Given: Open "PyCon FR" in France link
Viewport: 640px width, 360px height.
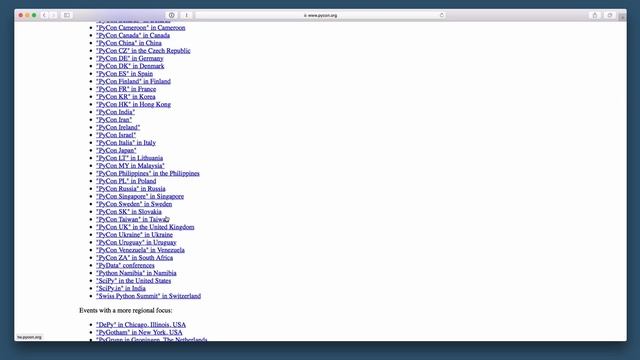Looking at the screenshot, I should (x=126, y=89).
